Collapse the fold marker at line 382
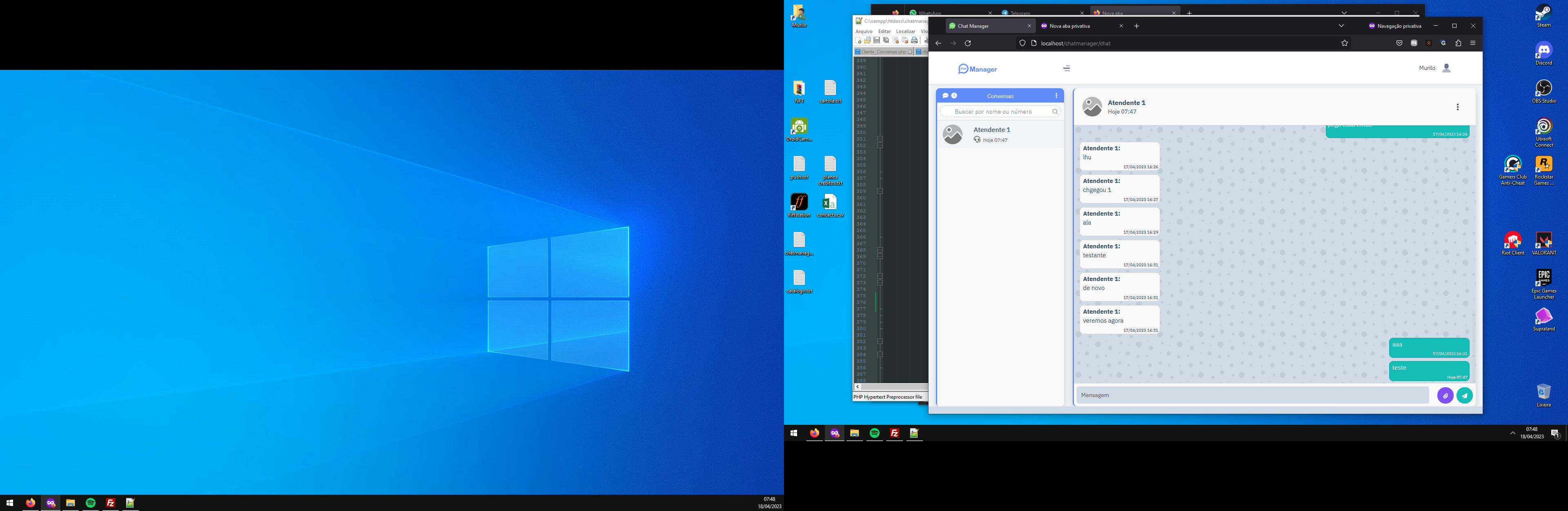 tap(880, 341)
